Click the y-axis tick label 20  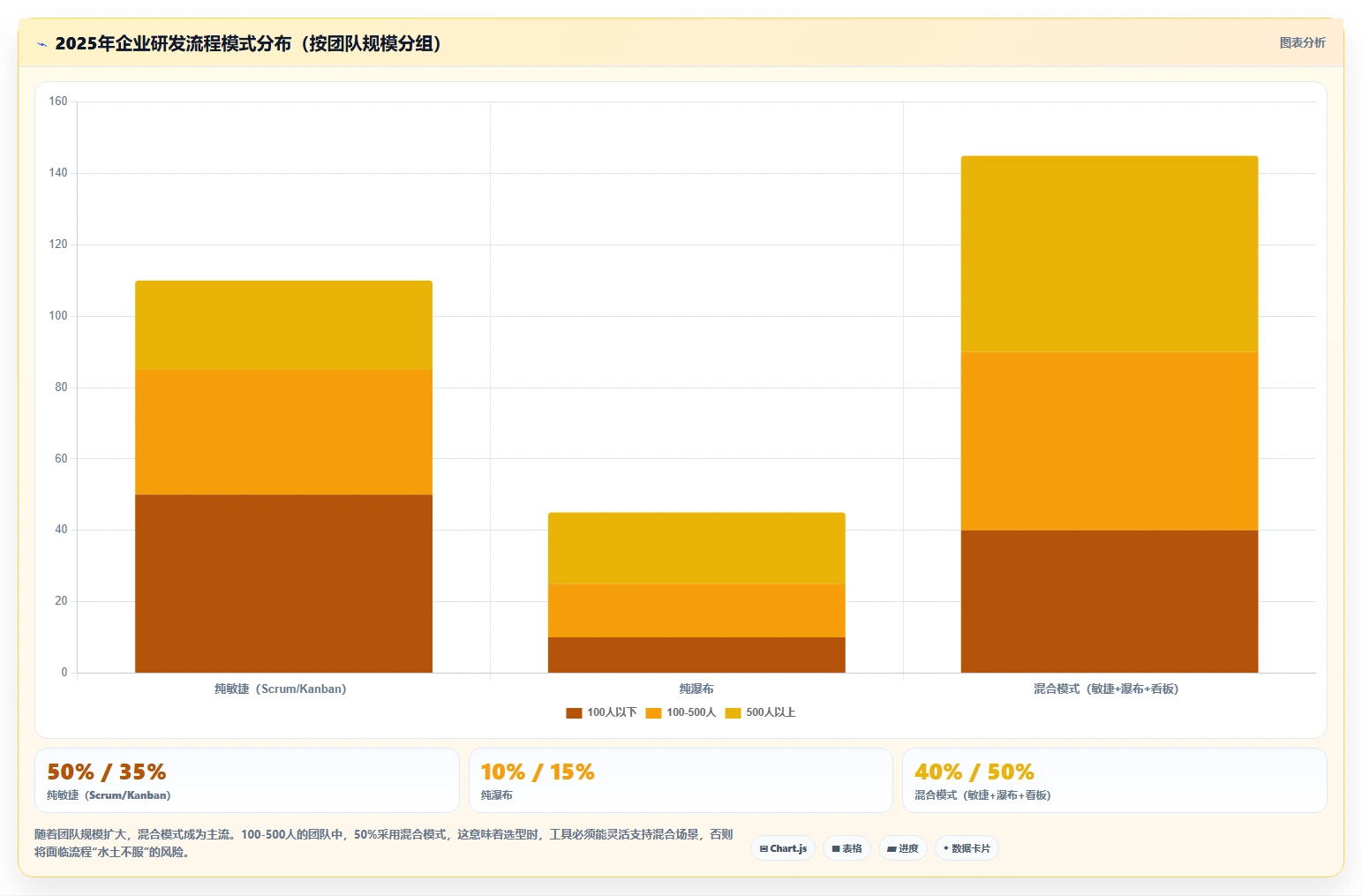61,601
